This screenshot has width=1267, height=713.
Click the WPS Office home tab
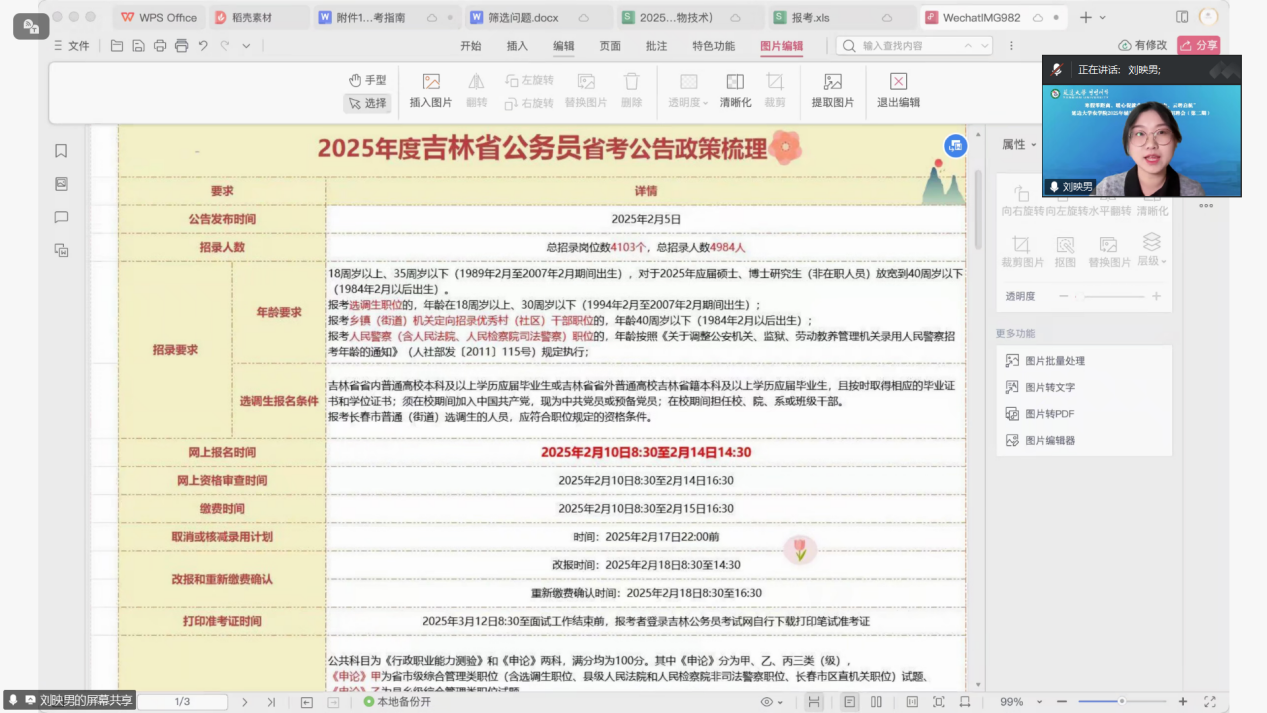[159, 17]
